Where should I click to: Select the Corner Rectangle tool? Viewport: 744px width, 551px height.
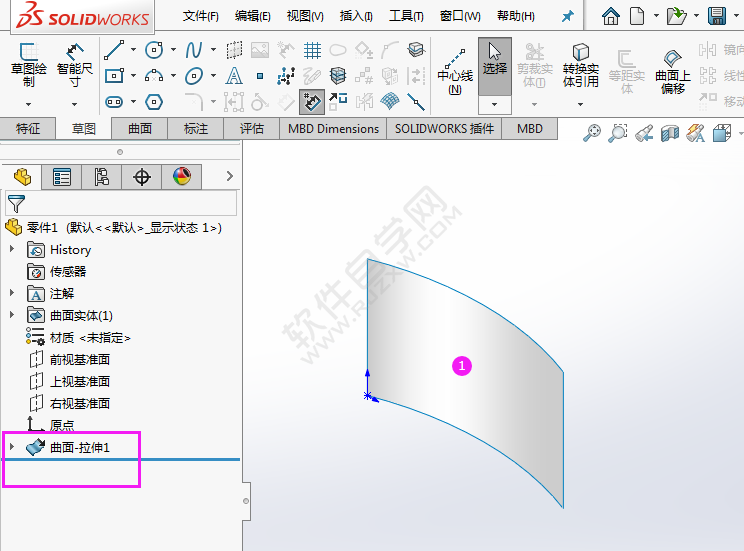click(114, 75)
